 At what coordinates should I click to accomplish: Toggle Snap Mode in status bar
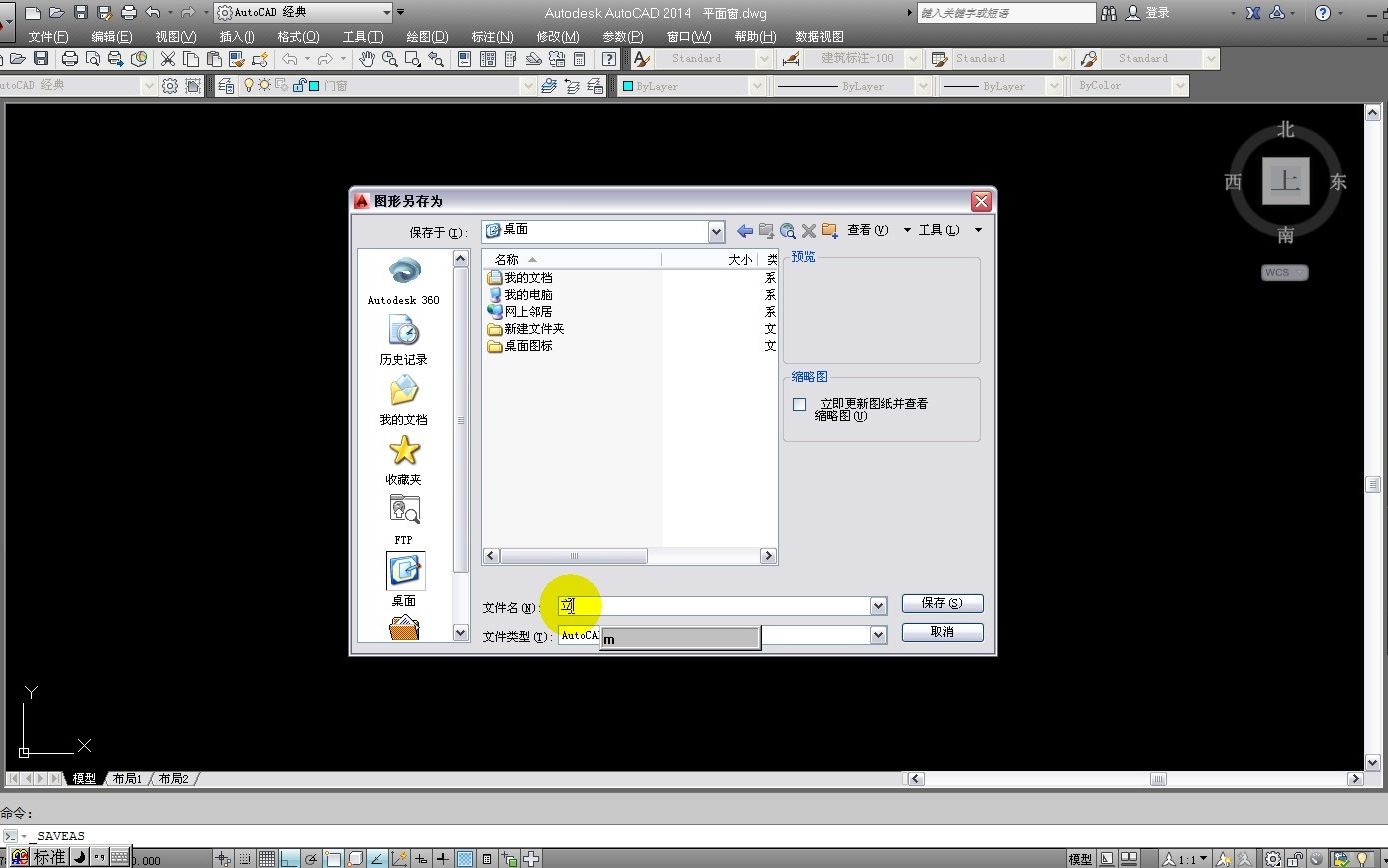click(x=245, y=858)
